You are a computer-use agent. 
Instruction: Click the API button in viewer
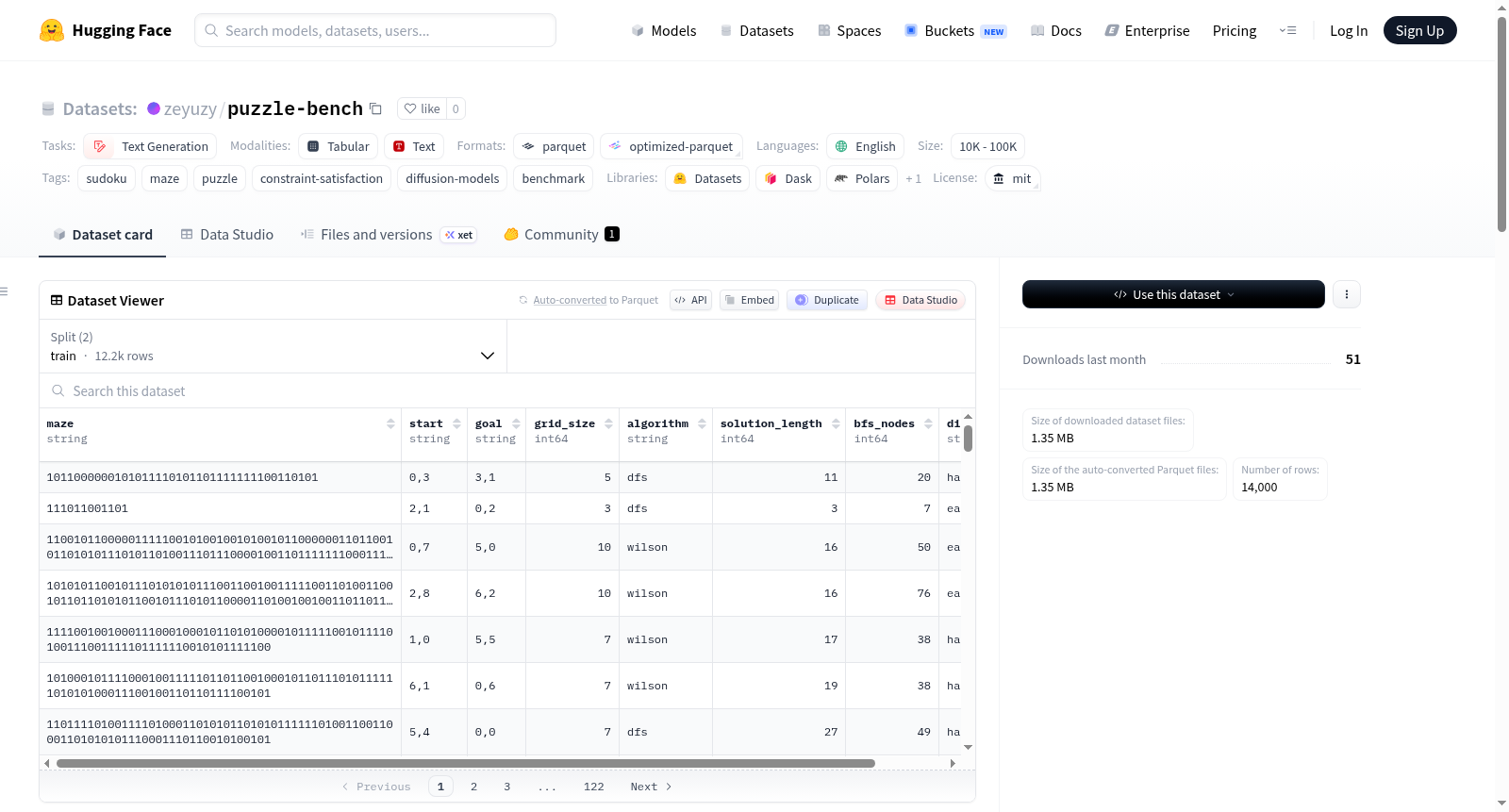point(690,300)
